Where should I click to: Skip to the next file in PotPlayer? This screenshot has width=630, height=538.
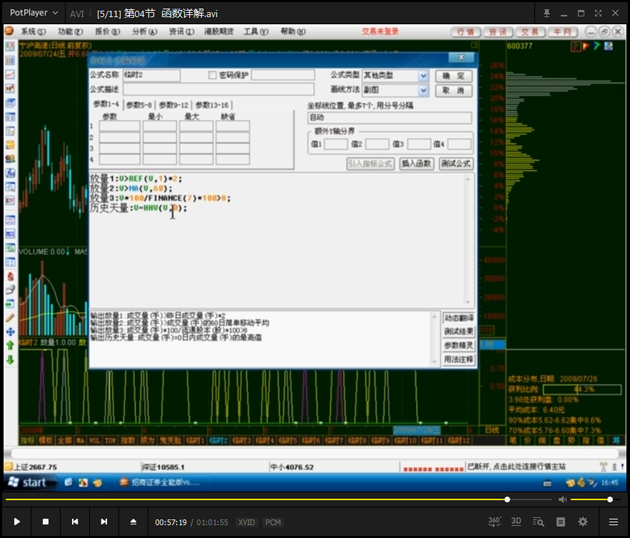point(104,522)
